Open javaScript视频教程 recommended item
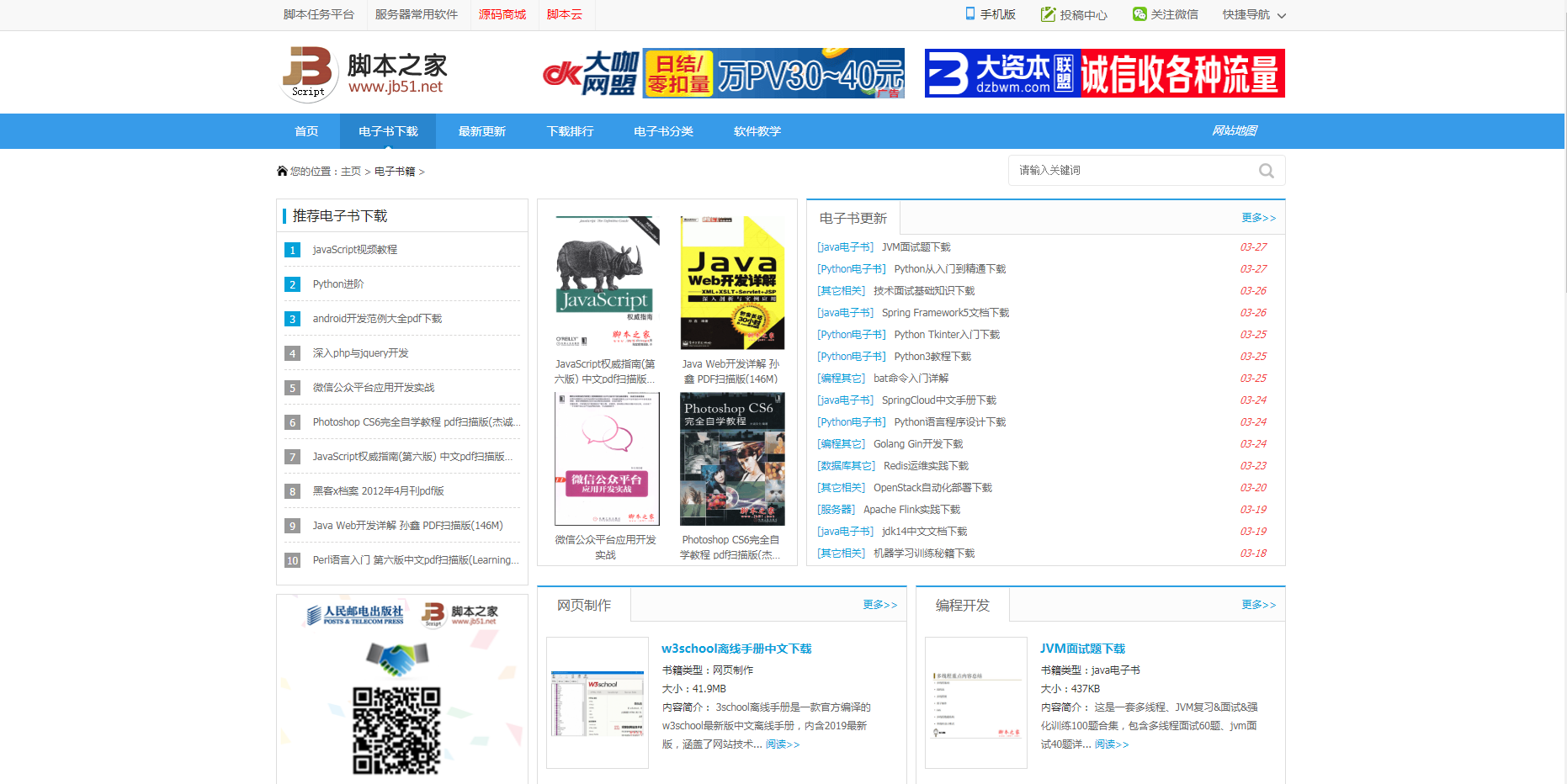The width and height of the screenshot is (1567, 784). coord(355,250)
